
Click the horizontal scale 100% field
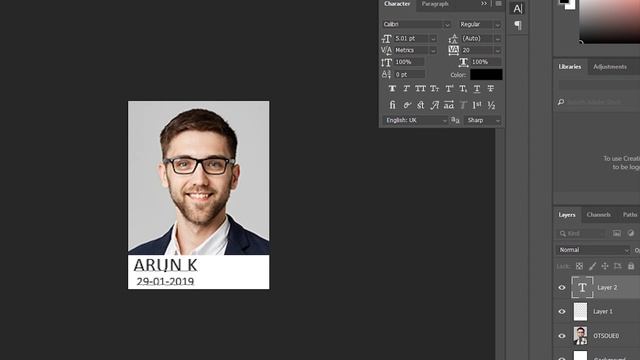[486, 62]
